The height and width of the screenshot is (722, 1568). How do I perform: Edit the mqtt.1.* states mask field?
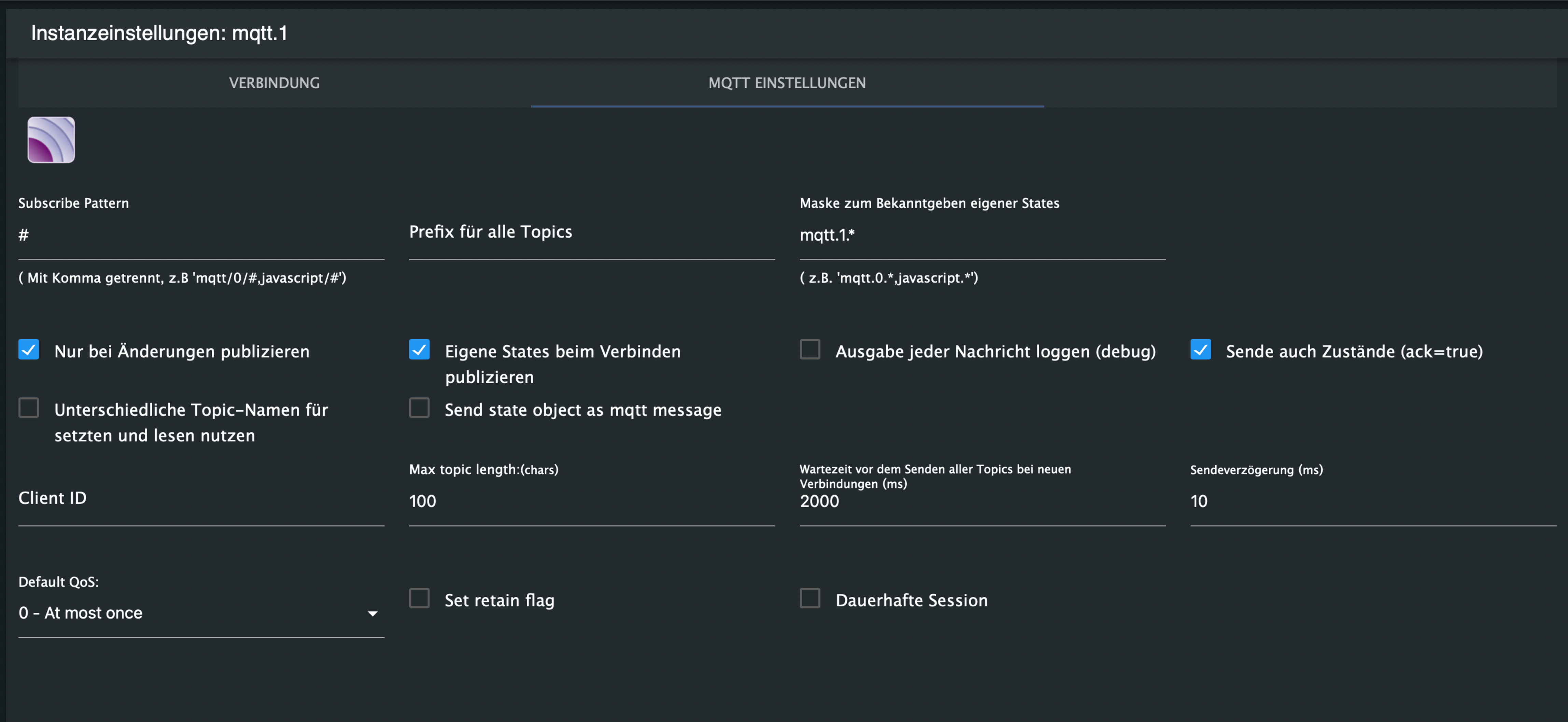[983, 235]
